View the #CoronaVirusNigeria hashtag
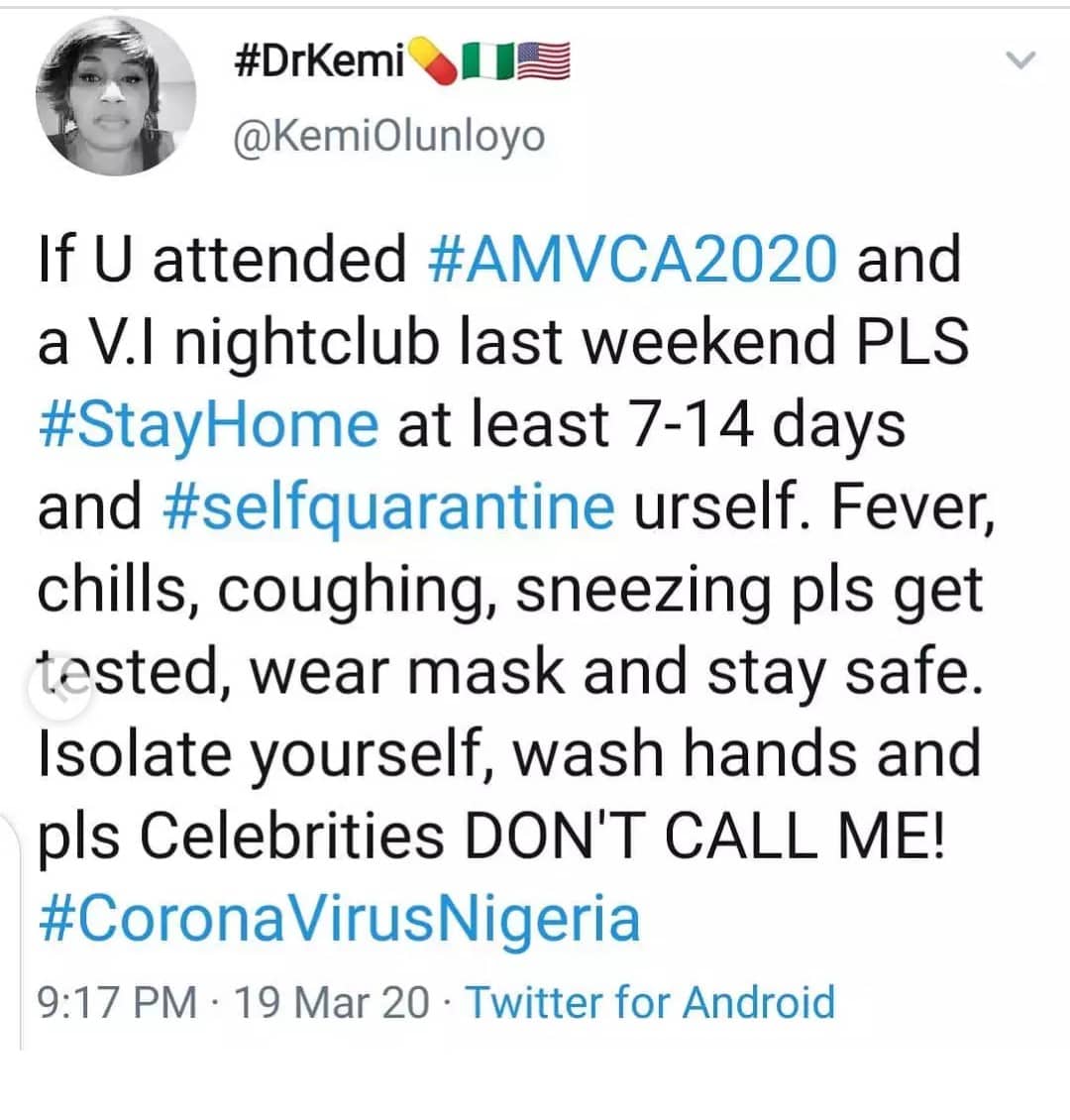The height and width of the screenshot is (1120, 1070). tap(339, 920)
